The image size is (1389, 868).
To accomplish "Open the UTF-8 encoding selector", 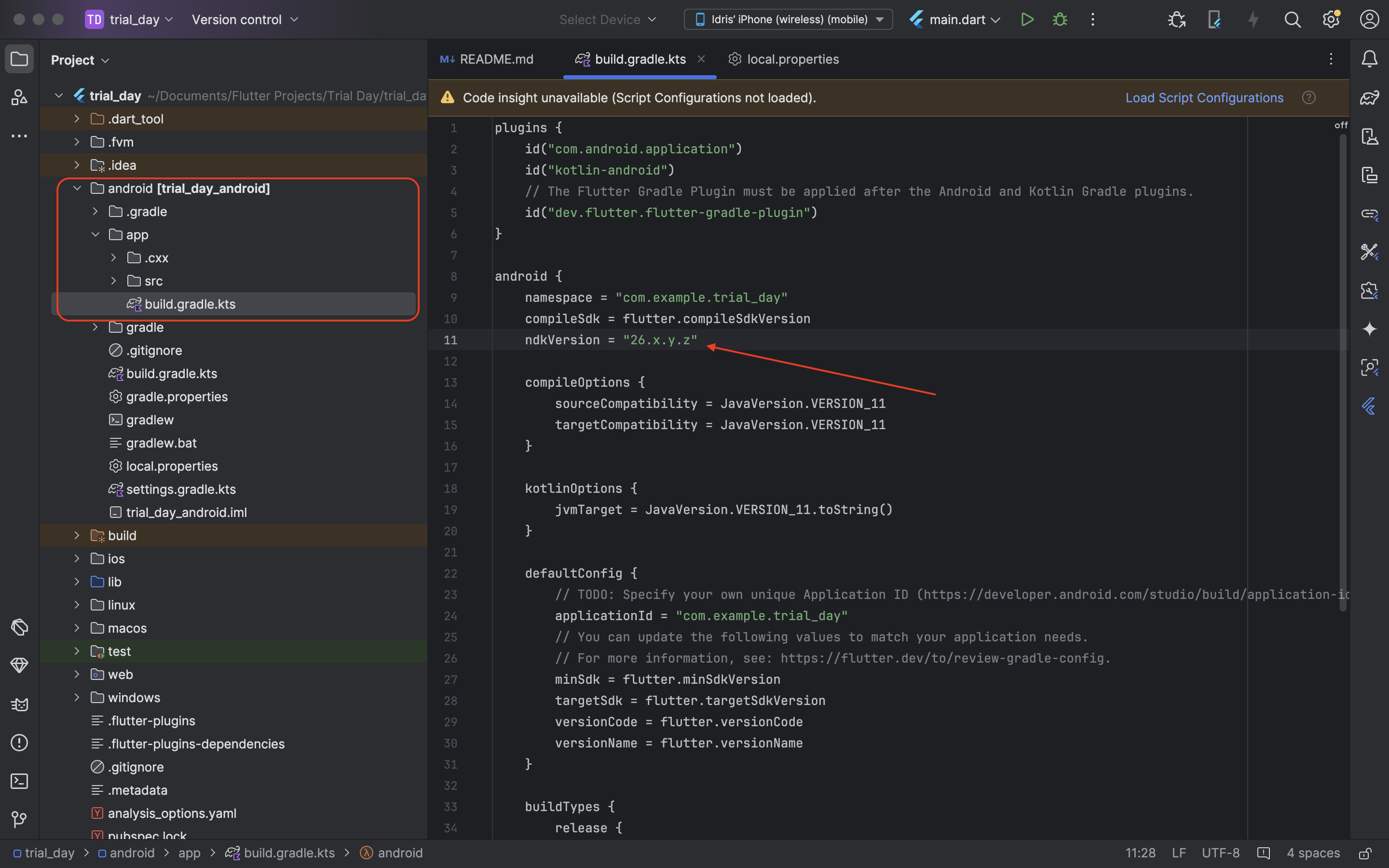I will [x=1220, y=853].
